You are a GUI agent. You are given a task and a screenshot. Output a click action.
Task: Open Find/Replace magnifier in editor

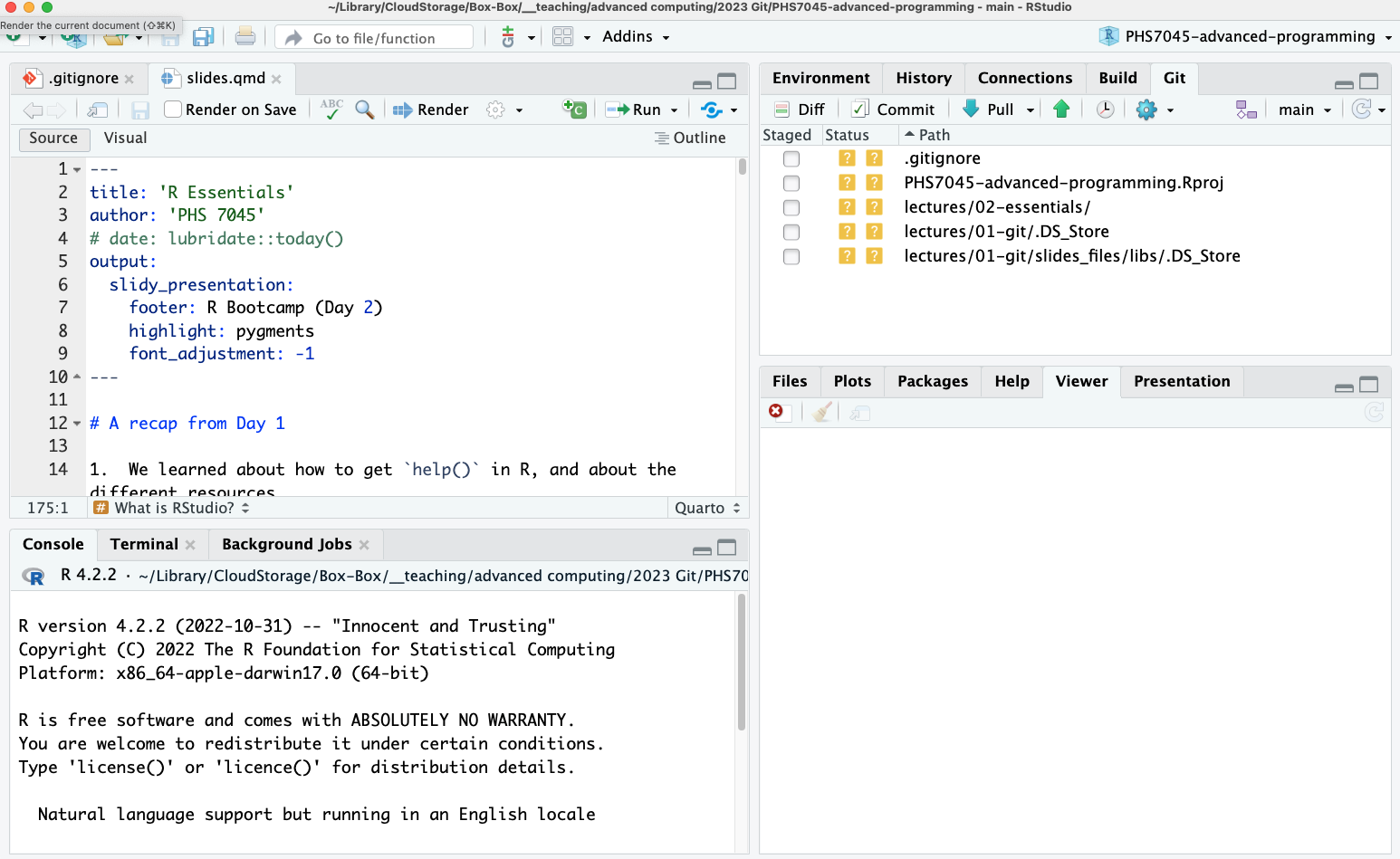click(365, 110)
